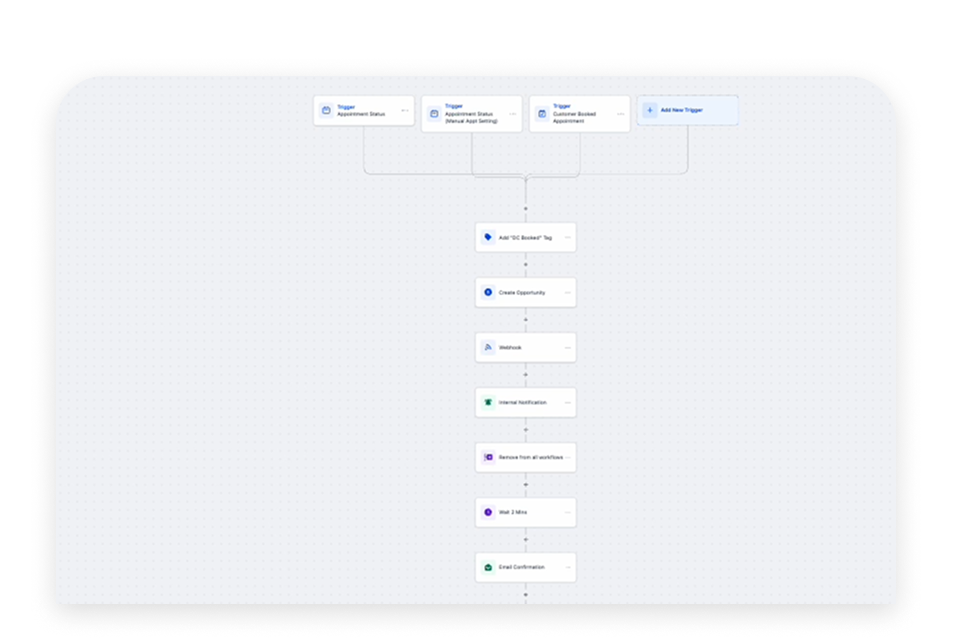956x642 pixels.
Task: Open options menu on Wait 2 Mins step
Action: point(567,512)
